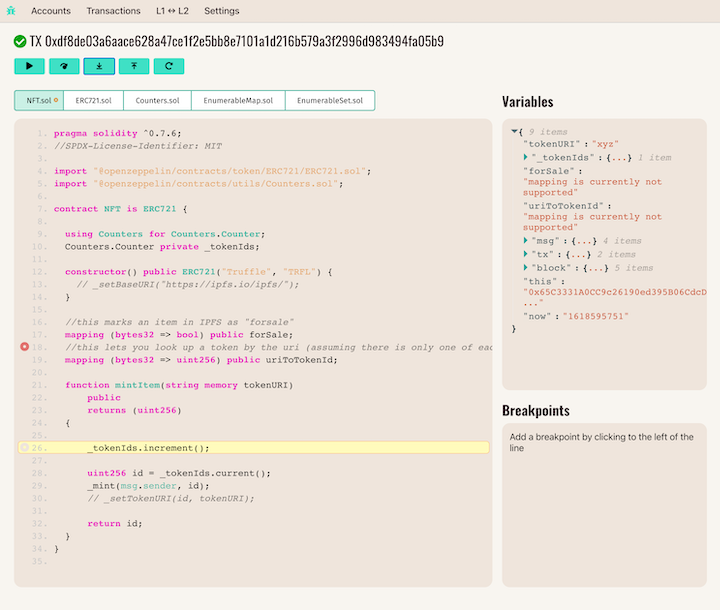The image size is (720, 610).
Task: Switch to the EnumerableSet.sol tab
Action: click(330, 101)
